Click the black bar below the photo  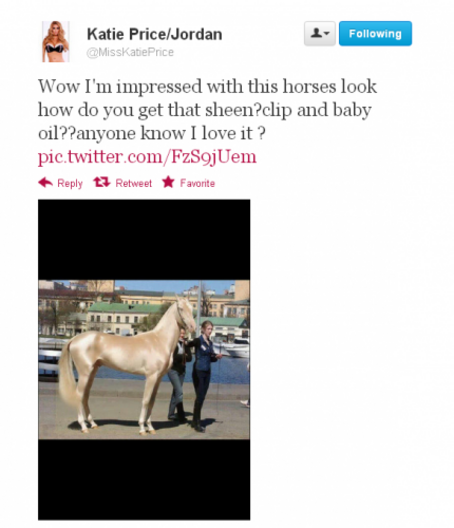pyautogui.click(x=144, y=480)
